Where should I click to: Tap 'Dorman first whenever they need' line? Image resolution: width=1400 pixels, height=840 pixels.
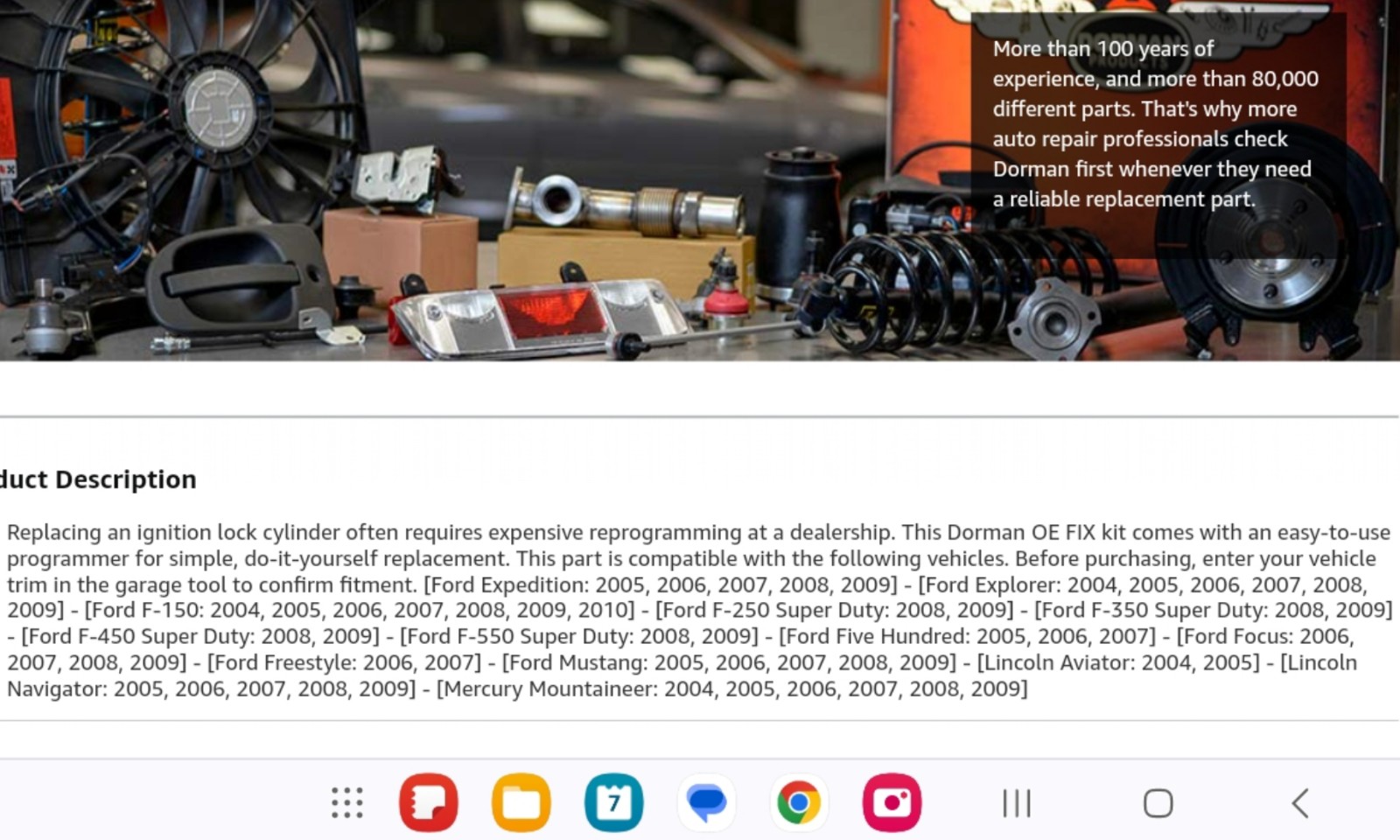click(1151, 169)
